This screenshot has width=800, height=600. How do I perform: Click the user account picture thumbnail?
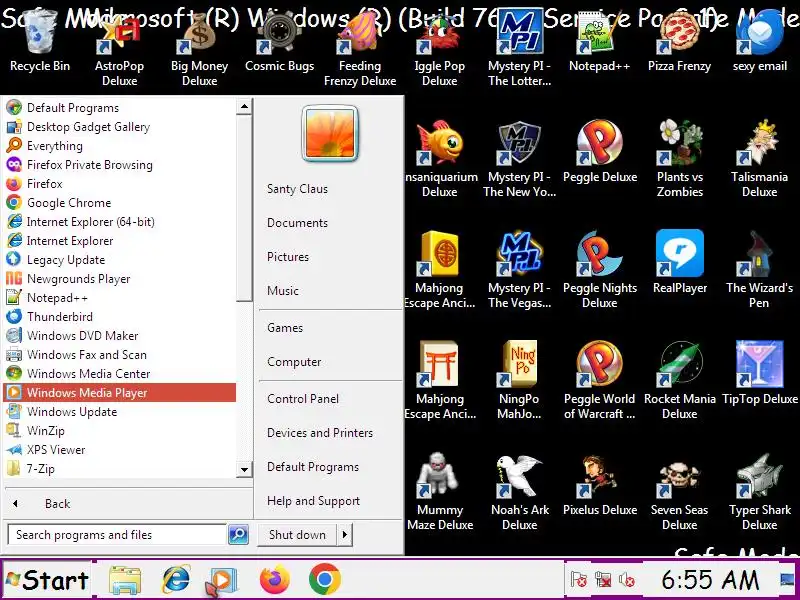click(x=330, y=133)
